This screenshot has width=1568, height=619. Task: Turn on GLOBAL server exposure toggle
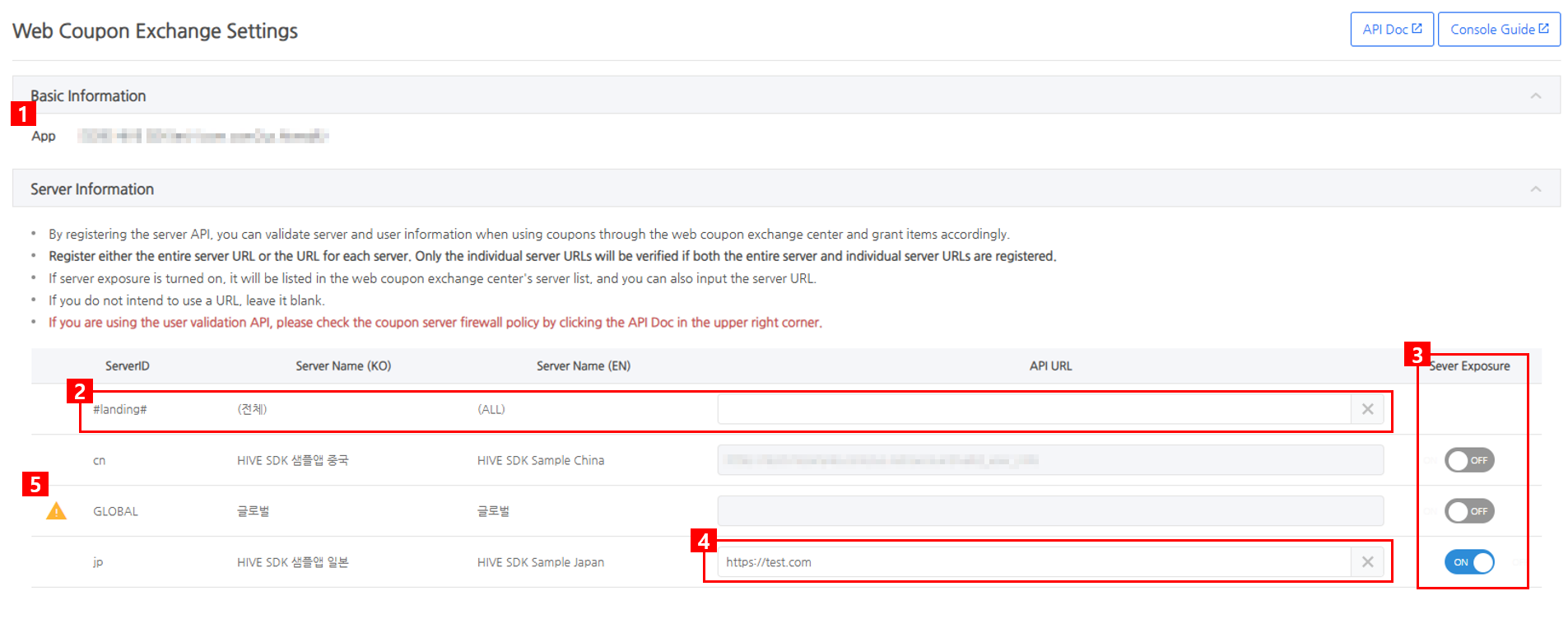coord(1468,511)
